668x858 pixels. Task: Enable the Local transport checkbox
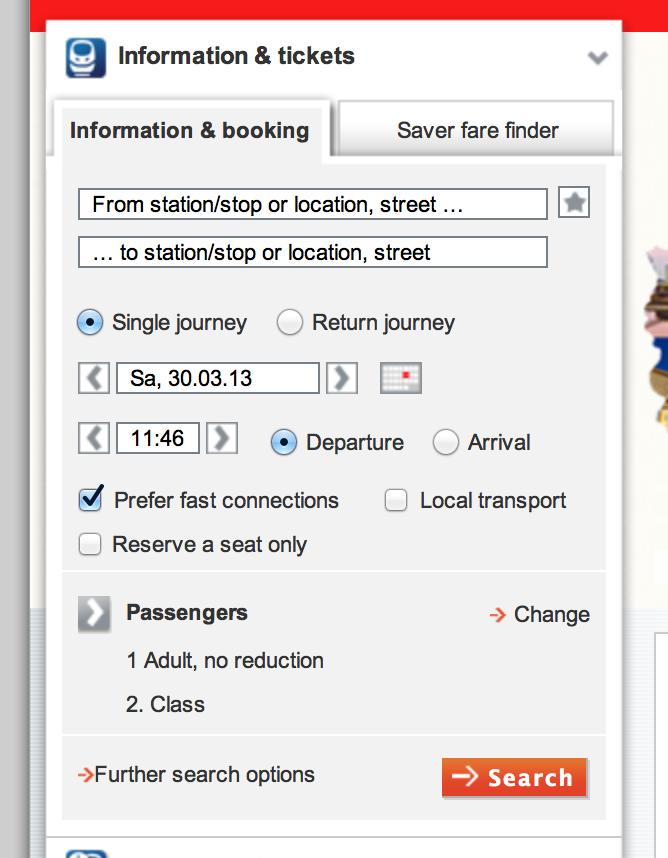[396, 500]
